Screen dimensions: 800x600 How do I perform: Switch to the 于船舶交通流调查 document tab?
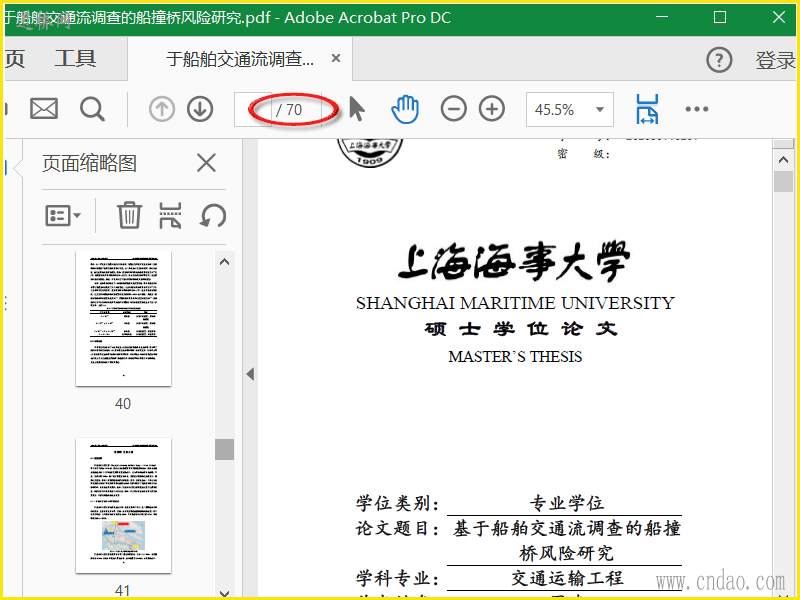[x=240, y=59]
